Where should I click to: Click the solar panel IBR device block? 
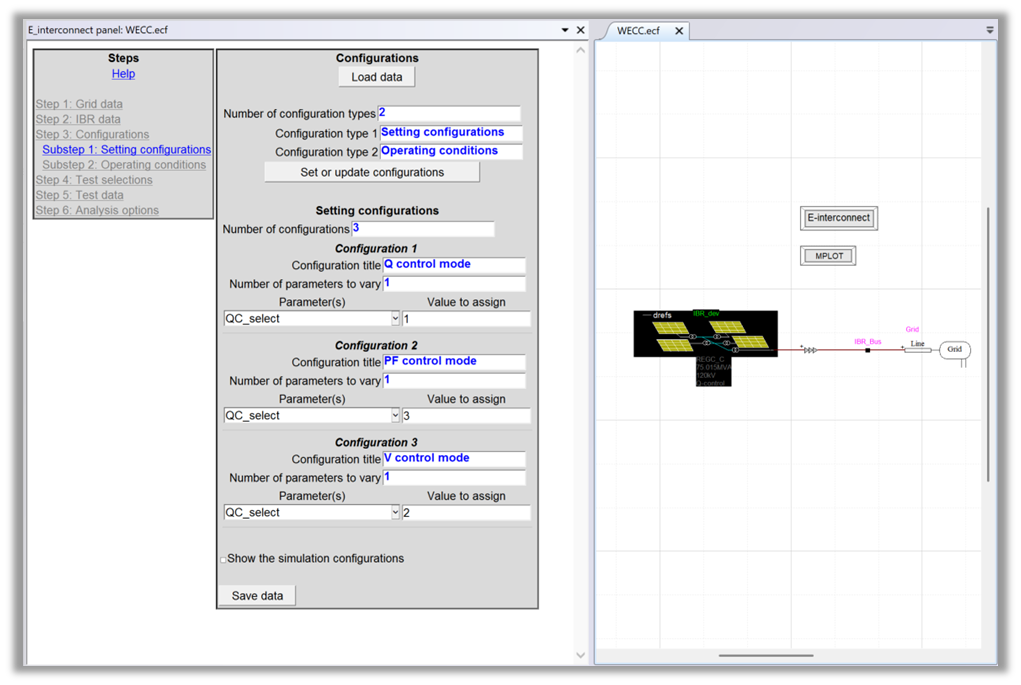pyautogui.click(x=705, y=334)
